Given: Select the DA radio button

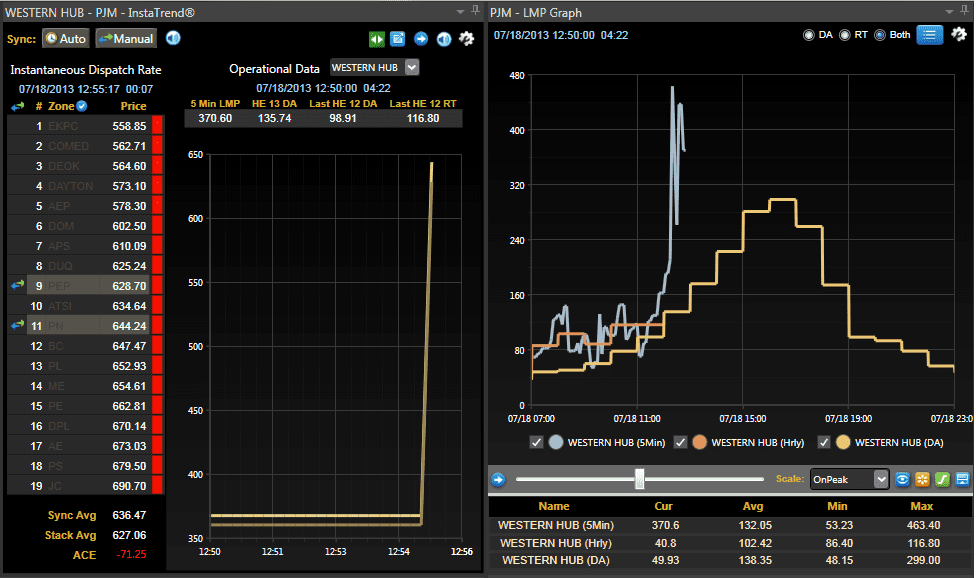Looking at the screenshot, I should pyautogui.click(x=809, y=35).
